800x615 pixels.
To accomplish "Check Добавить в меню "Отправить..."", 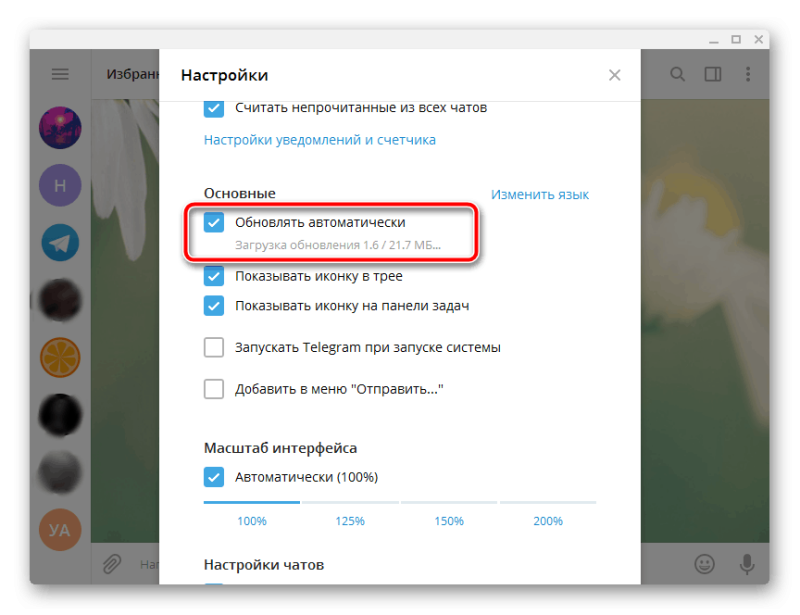I will 214,389.
